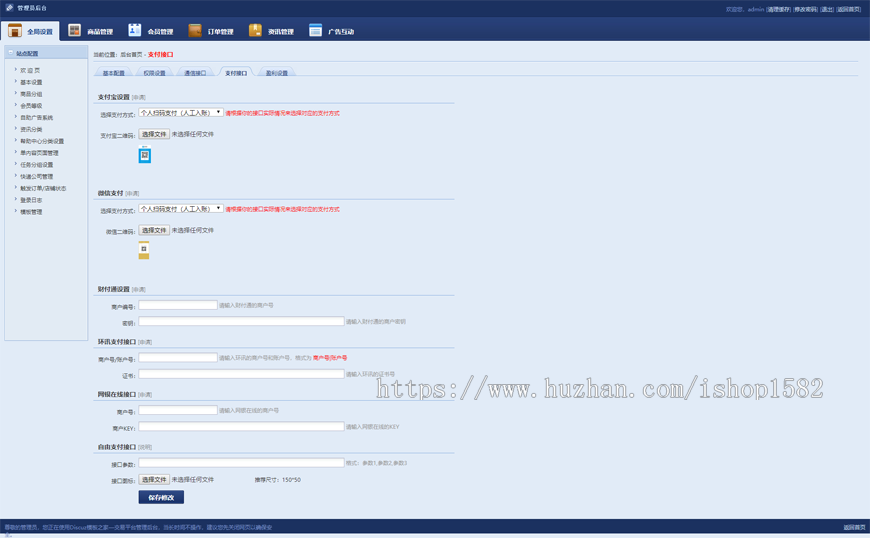Focus the 网银在线 商户号 input field
This screenshot has width=870, height=538.
pos(178,410)
